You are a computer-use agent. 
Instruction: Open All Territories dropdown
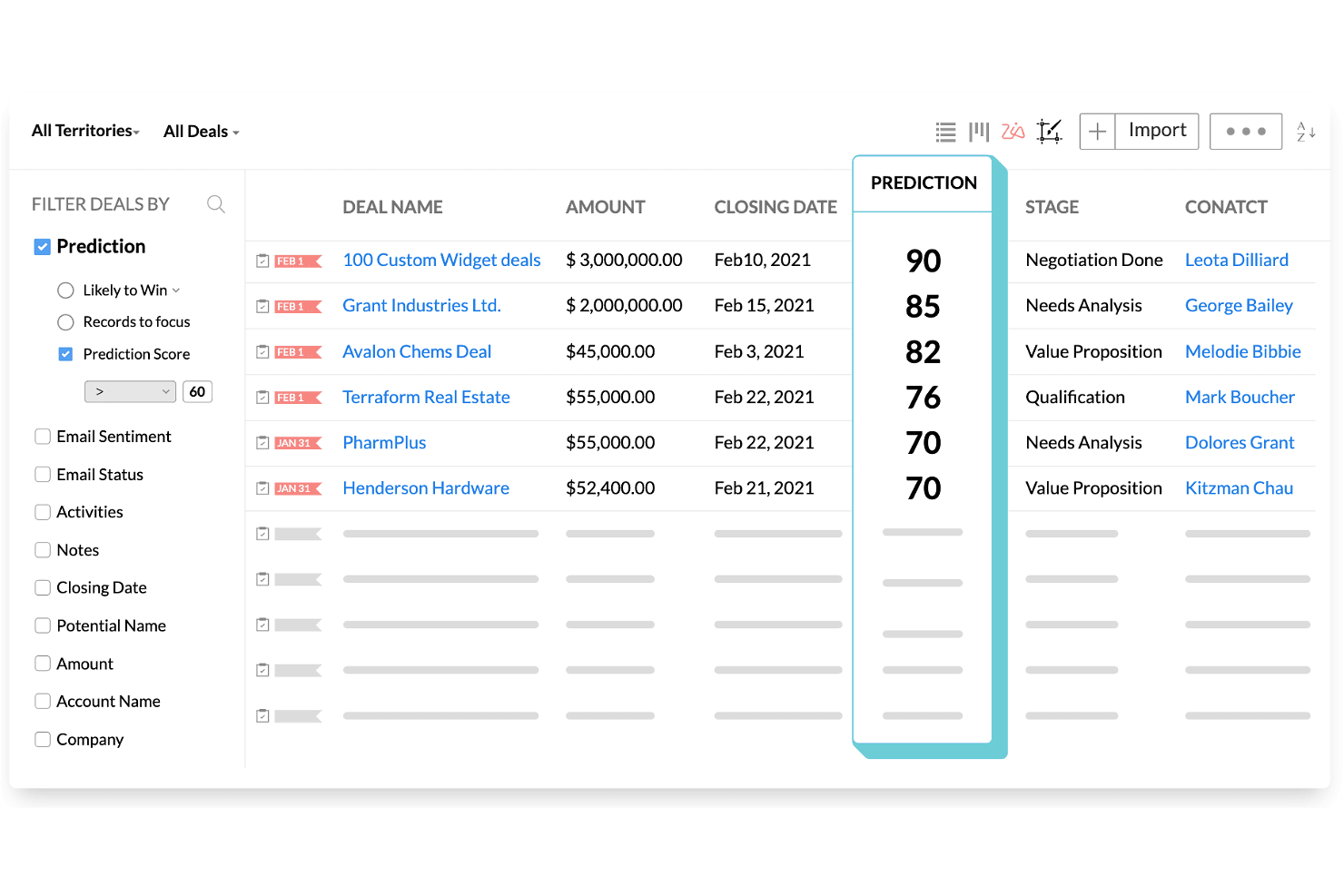(x=86, y=131)
